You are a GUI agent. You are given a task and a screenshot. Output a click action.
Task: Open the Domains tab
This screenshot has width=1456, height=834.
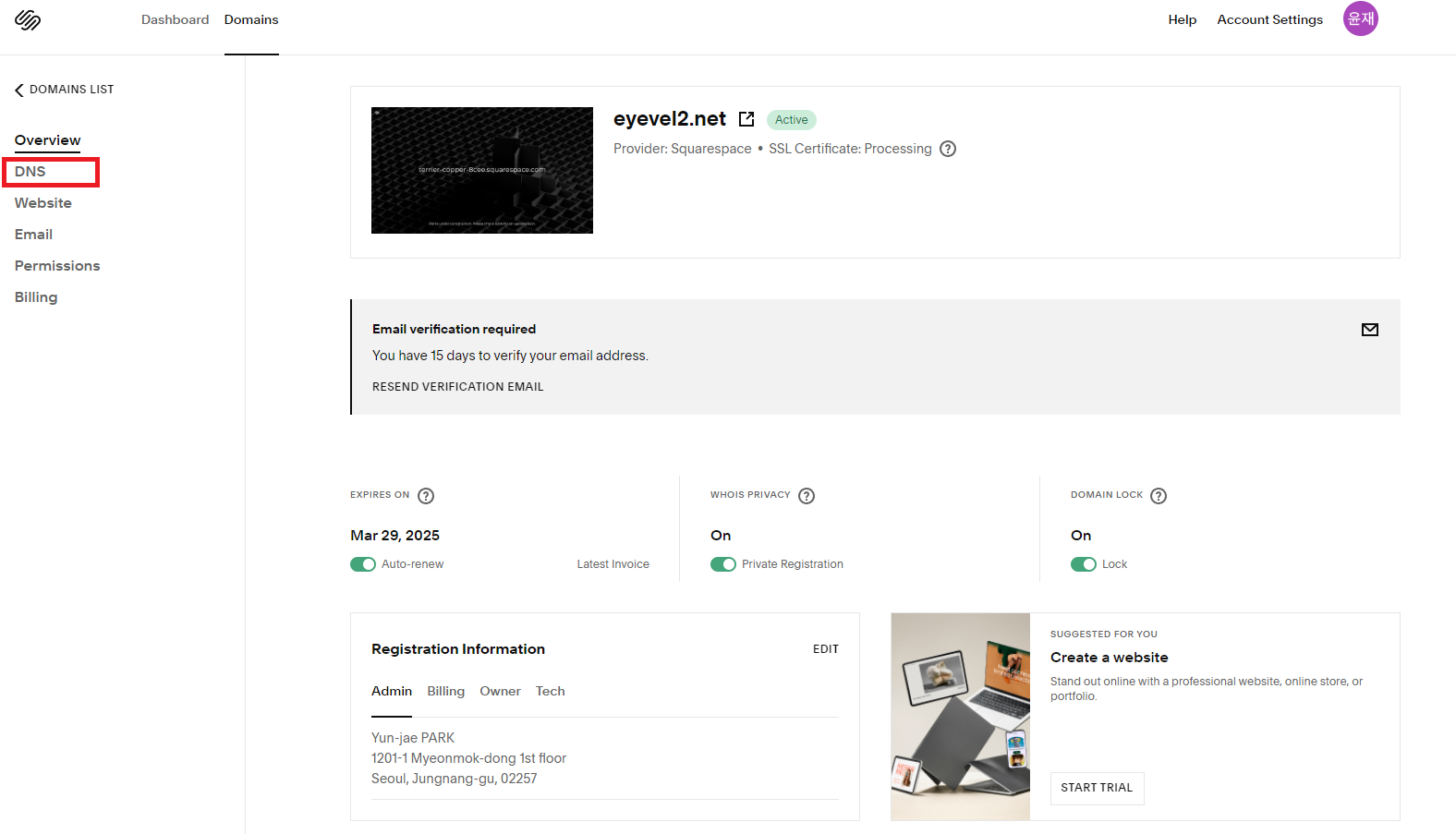pyautogui.click(x=251, y=19)
